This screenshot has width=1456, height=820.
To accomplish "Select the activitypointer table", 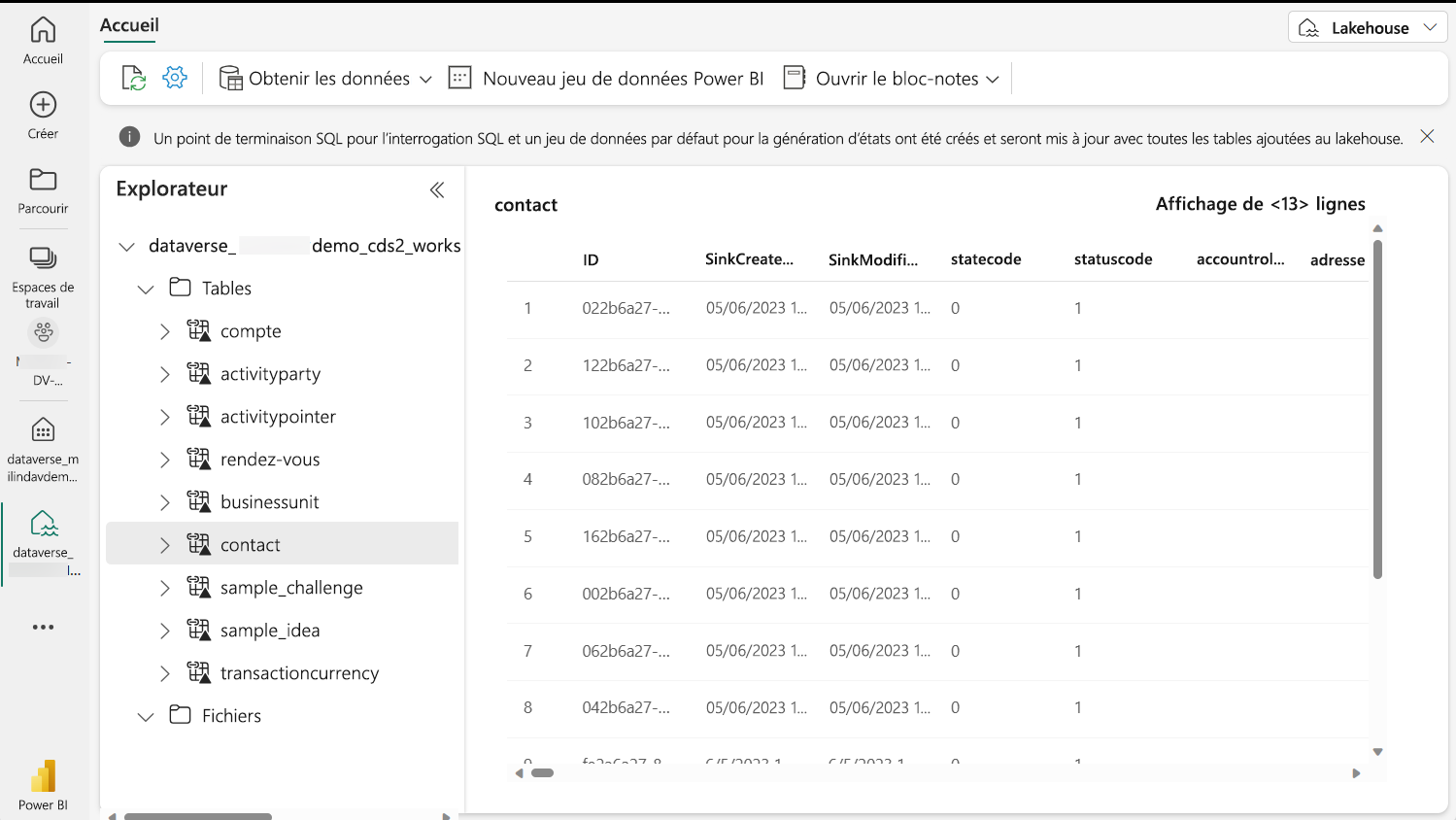I will [x=278, y=417].
